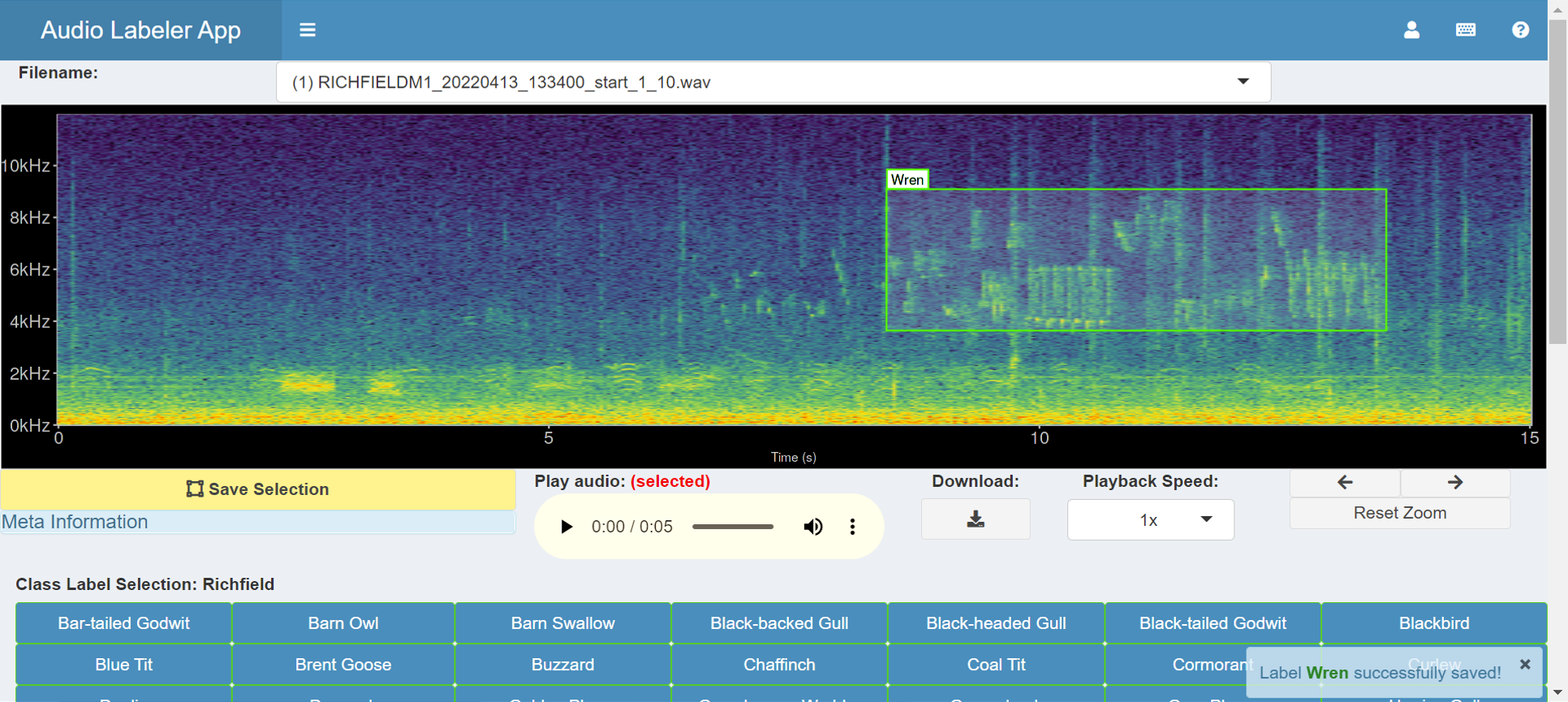Mute the audio player volume
The height and width of the screenshot is (702, 1568).
click(812, 527)
